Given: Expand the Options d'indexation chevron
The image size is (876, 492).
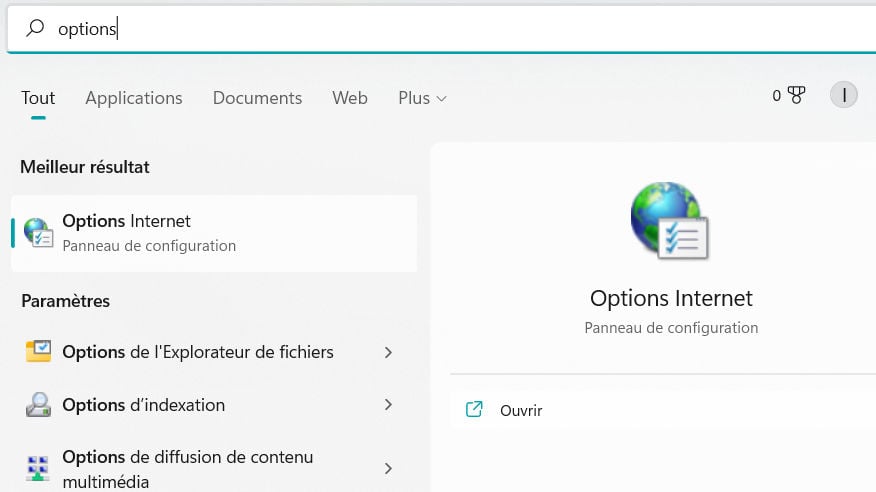Looking at the screenshot, I should [x=388, y=405].
